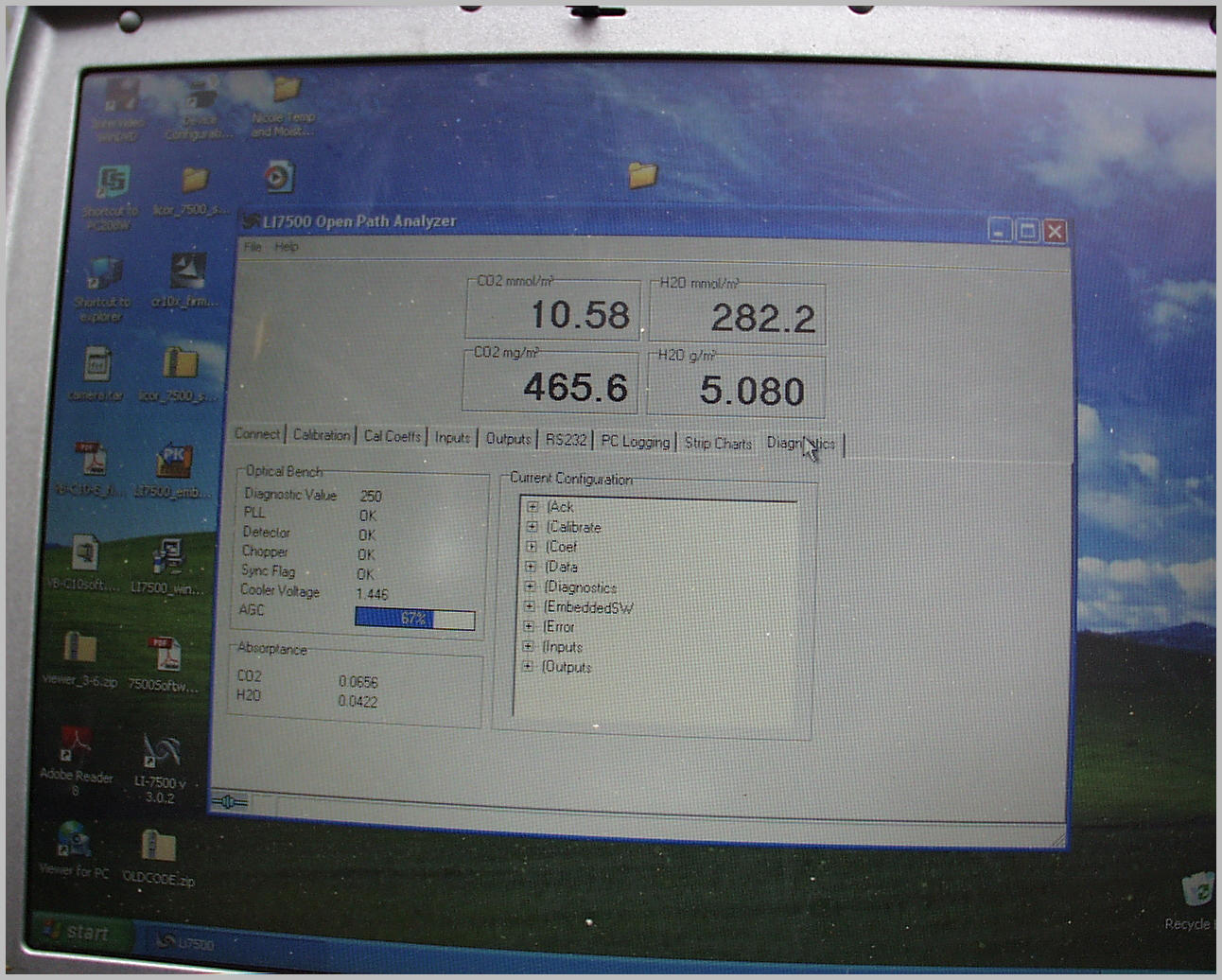Switch to the Outputs tab

508,438
